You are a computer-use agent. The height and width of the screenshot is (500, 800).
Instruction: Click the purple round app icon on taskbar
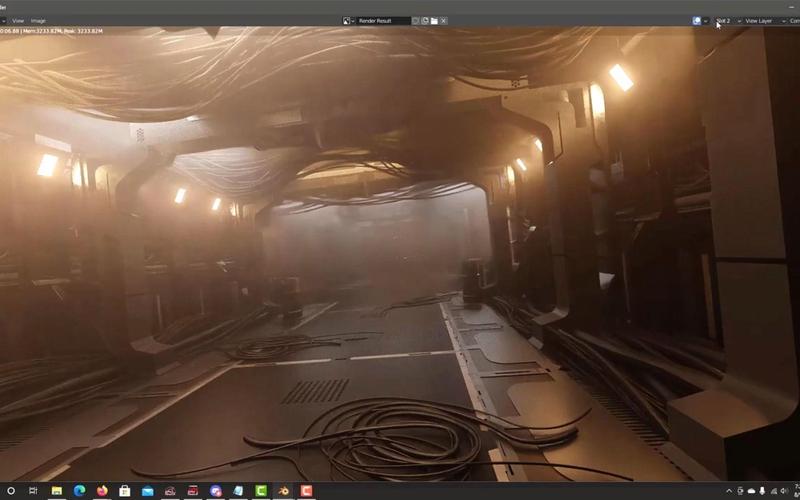(216, 491)
